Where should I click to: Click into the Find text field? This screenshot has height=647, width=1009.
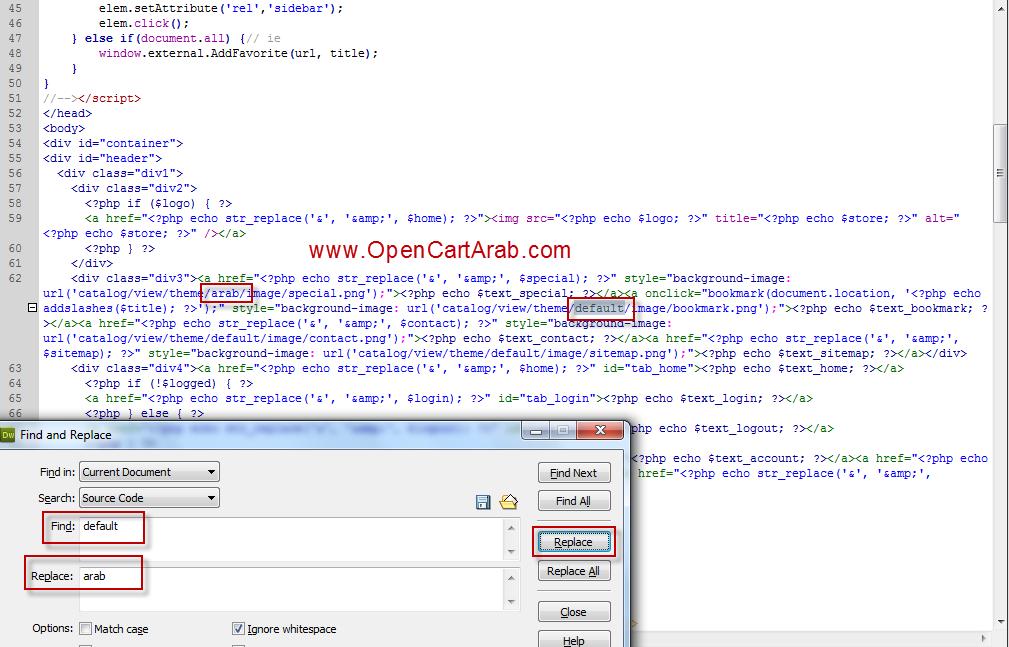[x=291, y=539]
